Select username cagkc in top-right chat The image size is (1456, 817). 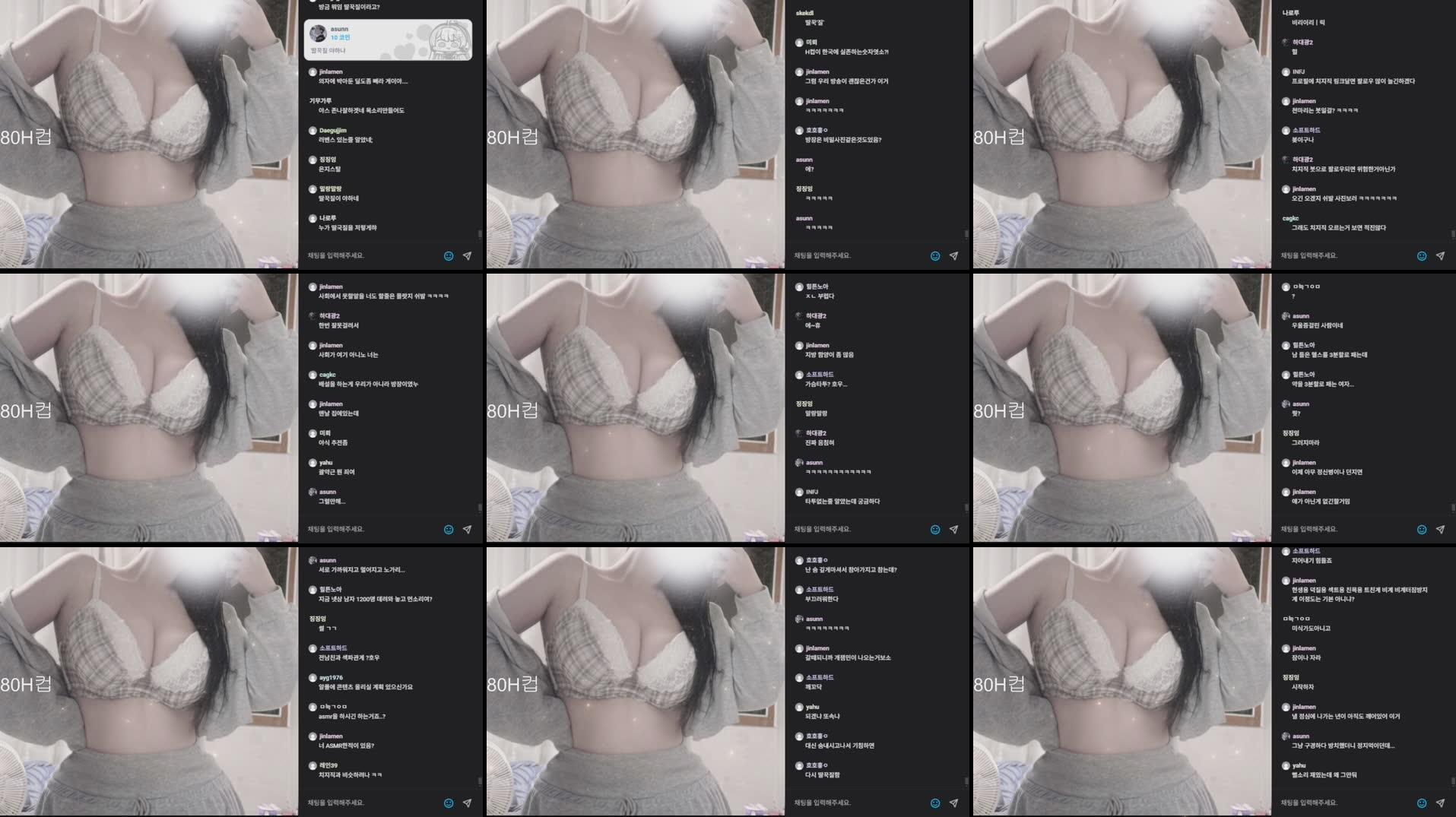[x=1290, y=219]
